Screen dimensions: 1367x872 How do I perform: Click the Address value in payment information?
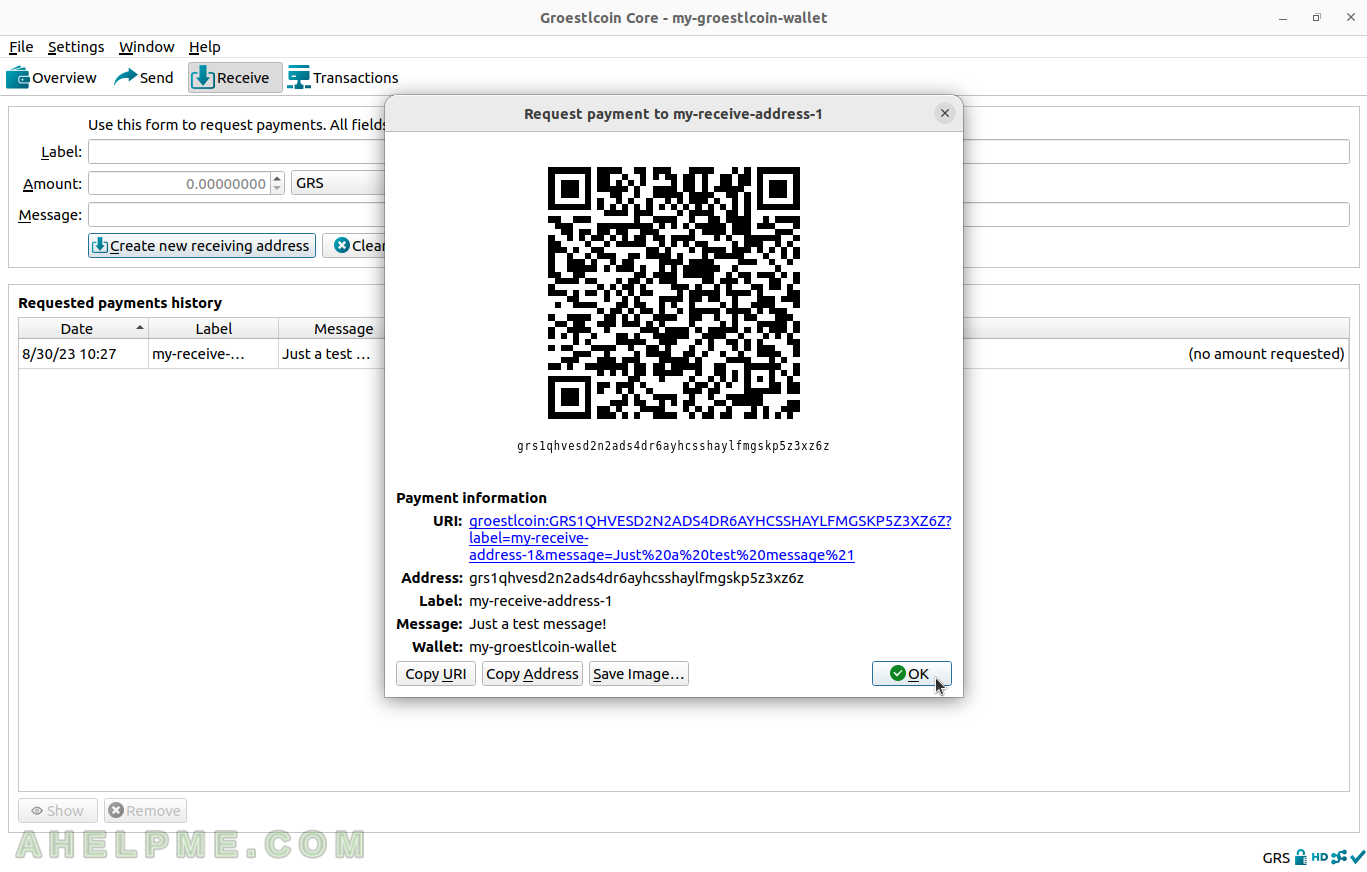pos(636,578)
